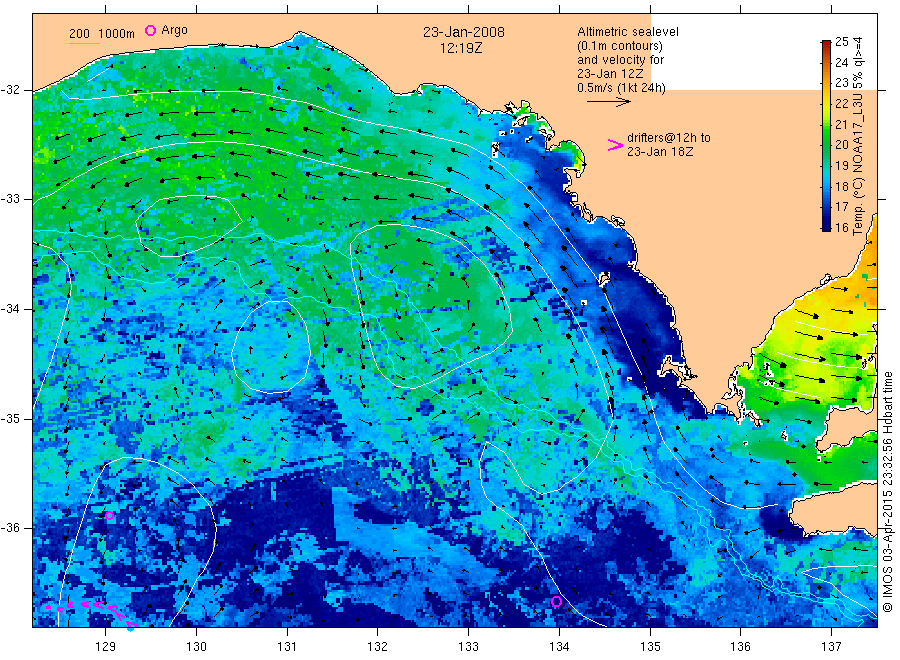Click the longitude label "129"
900x660 pixels.
(x=106, y=647)
